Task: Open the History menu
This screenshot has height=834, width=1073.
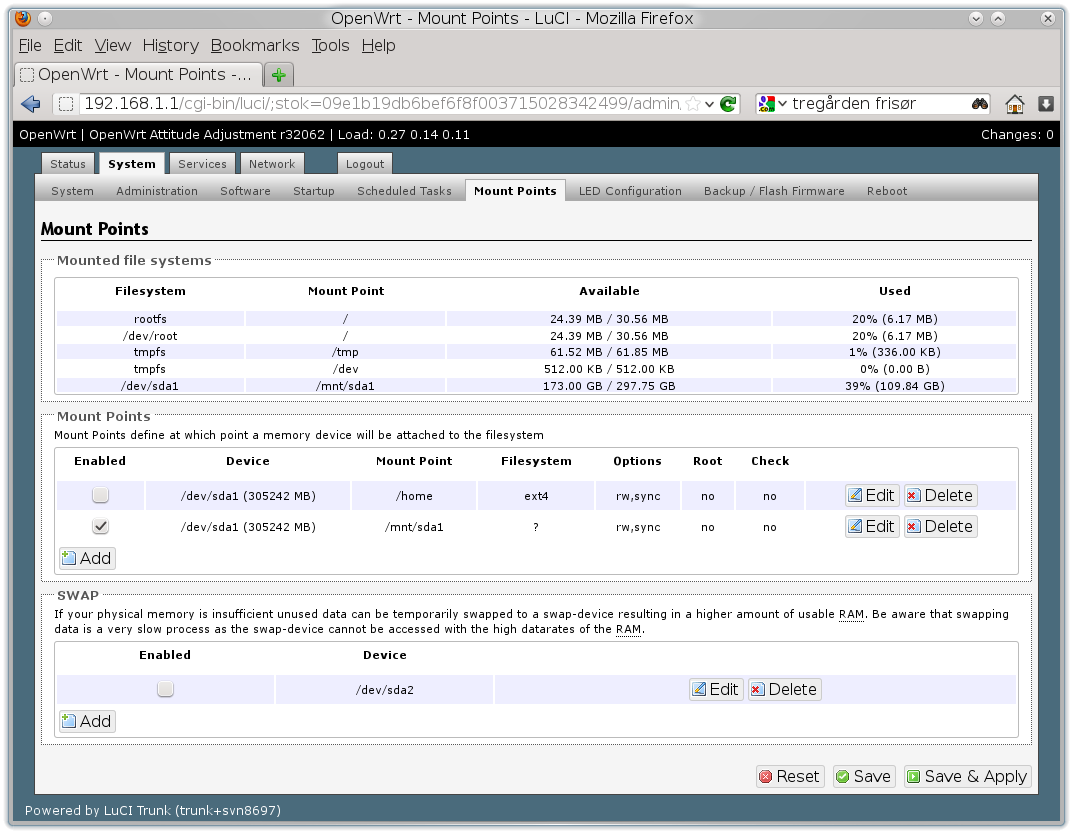Action: click(170, 45)
